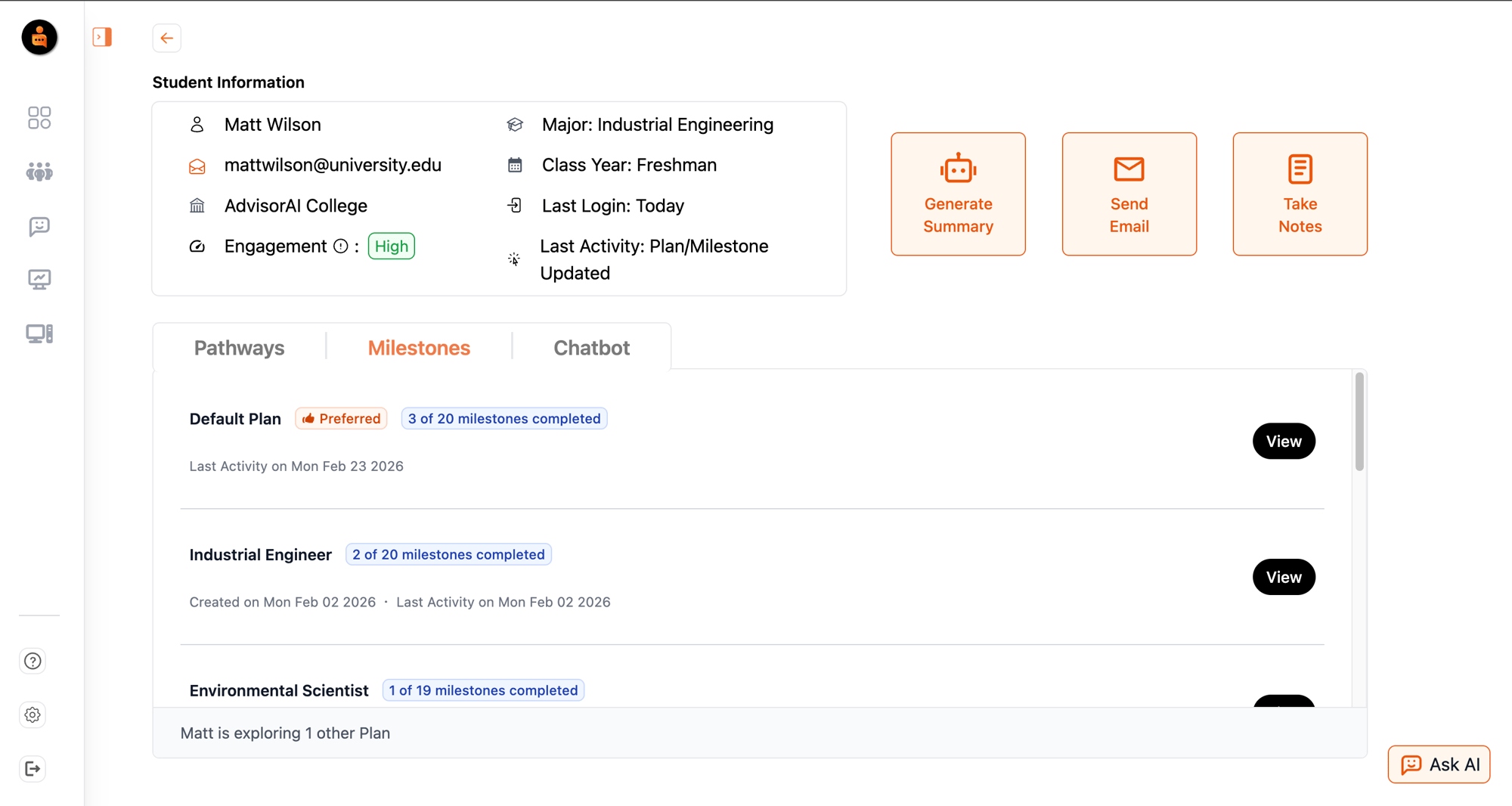Open the Dashboard grid icon in sidebar

pos(39,117)
